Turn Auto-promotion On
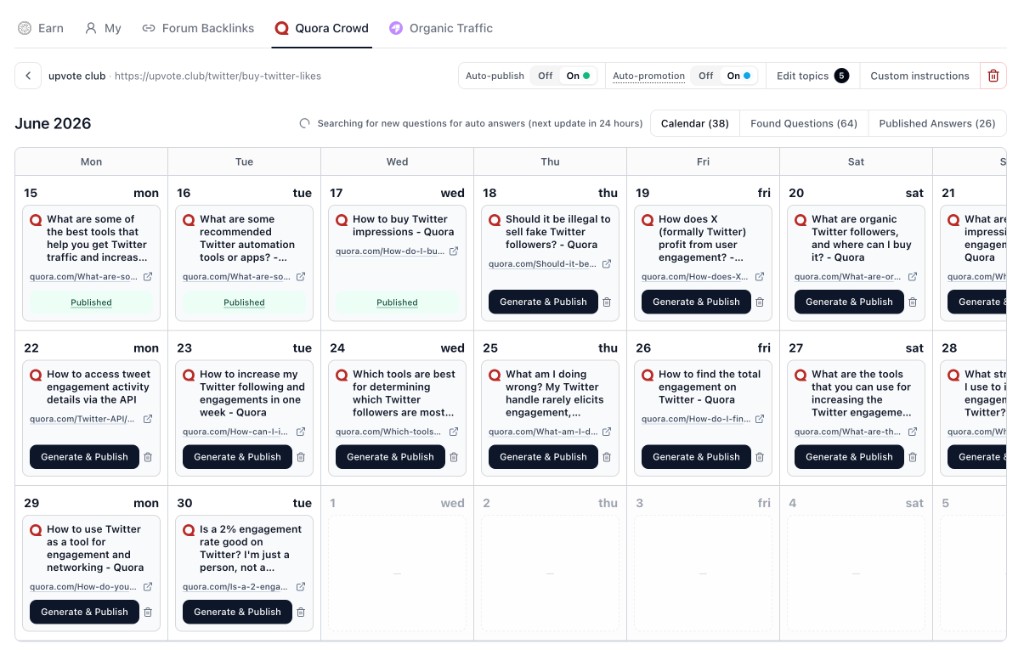This screenshot has width=1024, height=672. point(739,76)
